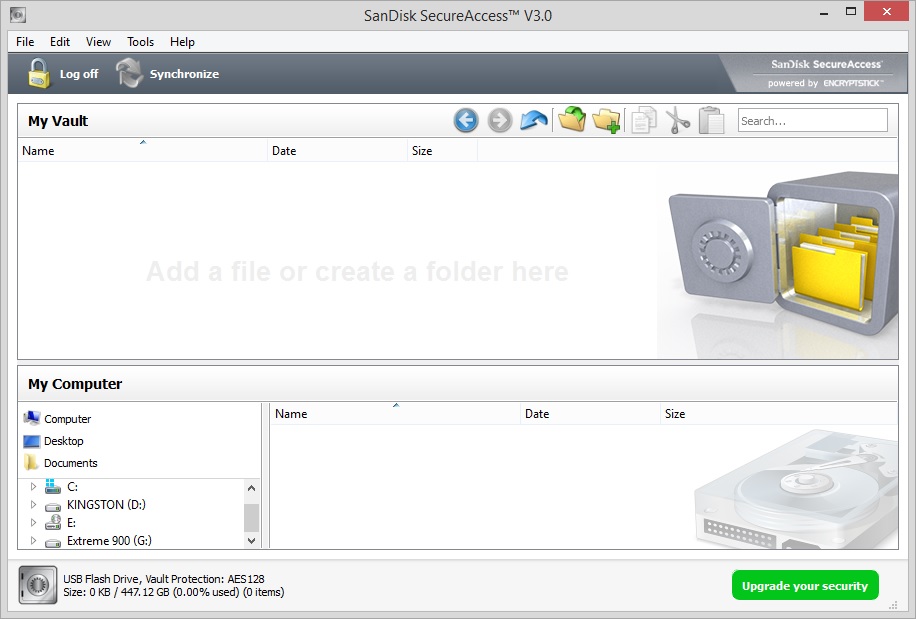Viewport: 916px width, 619px height.
Task: Create new folder with plus icon
Action: 606,120
